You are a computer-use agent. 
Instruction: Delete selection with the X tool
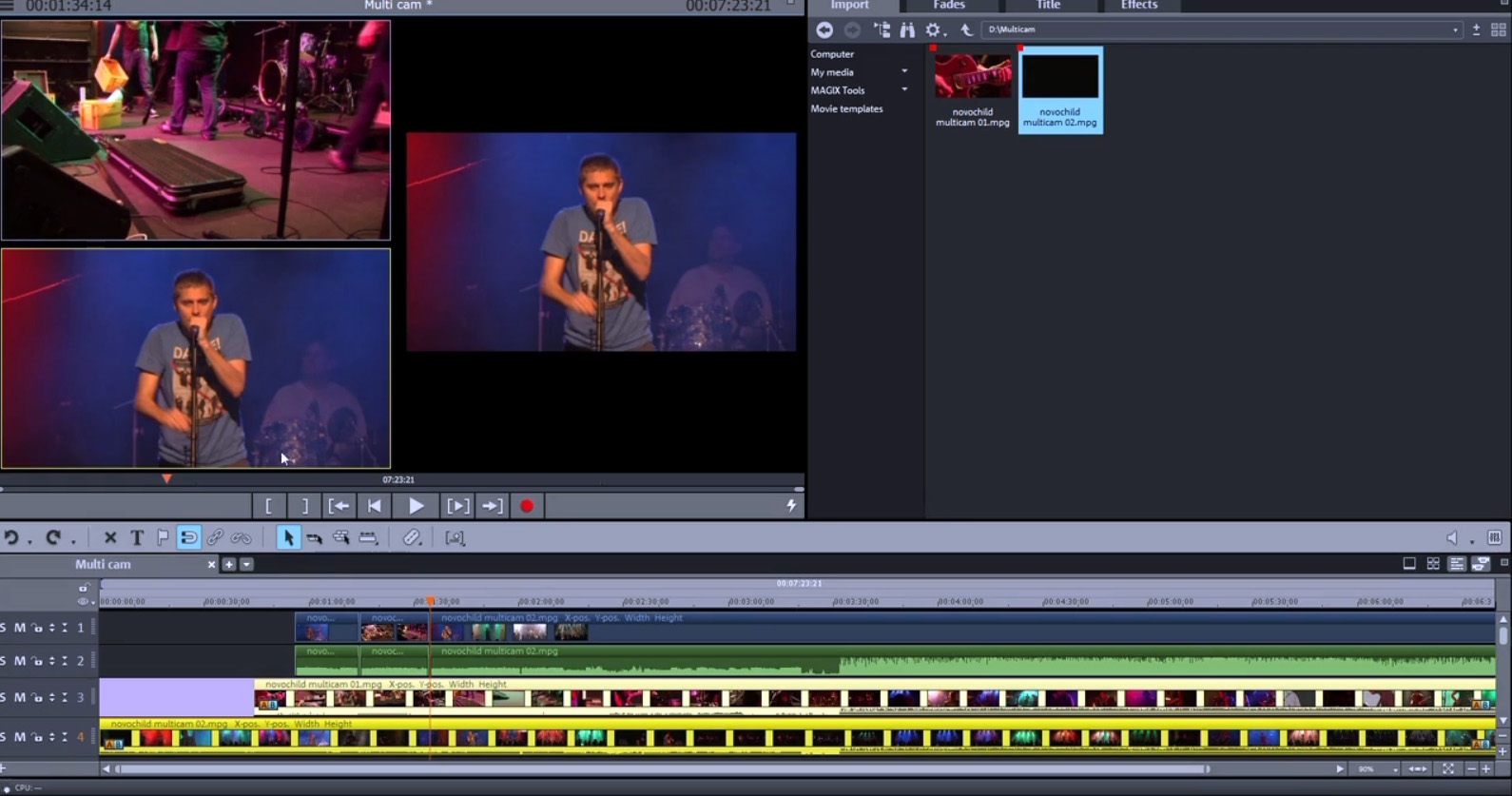click(x=110, y=538)
